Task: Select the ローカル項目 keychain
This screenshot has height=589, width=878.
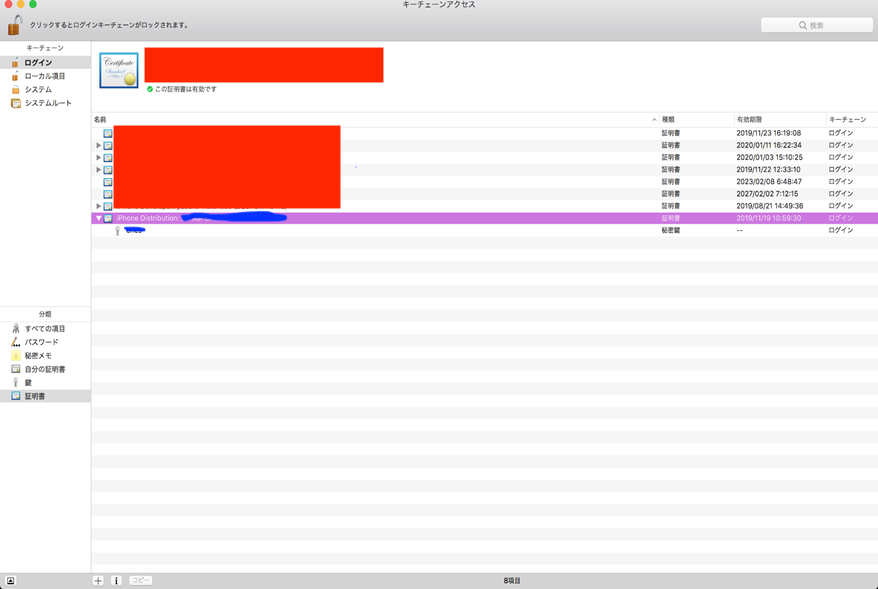Action: [45, 76]
